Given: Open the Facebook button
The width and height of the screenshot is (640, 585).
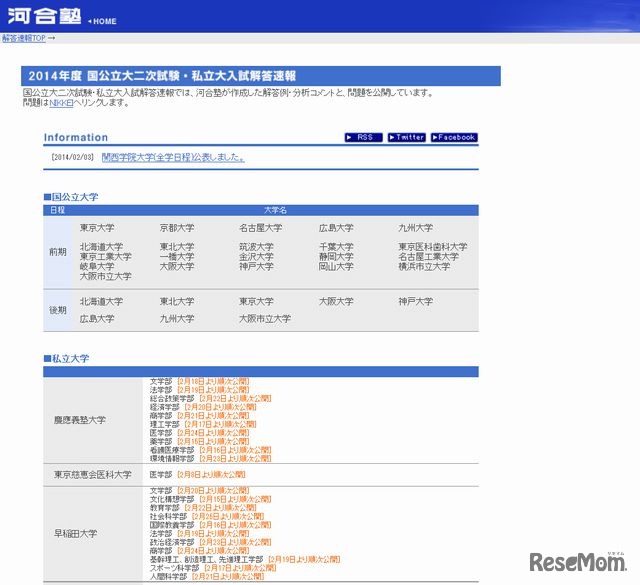Looking at the screenshot, I should (x=454, y=138).
